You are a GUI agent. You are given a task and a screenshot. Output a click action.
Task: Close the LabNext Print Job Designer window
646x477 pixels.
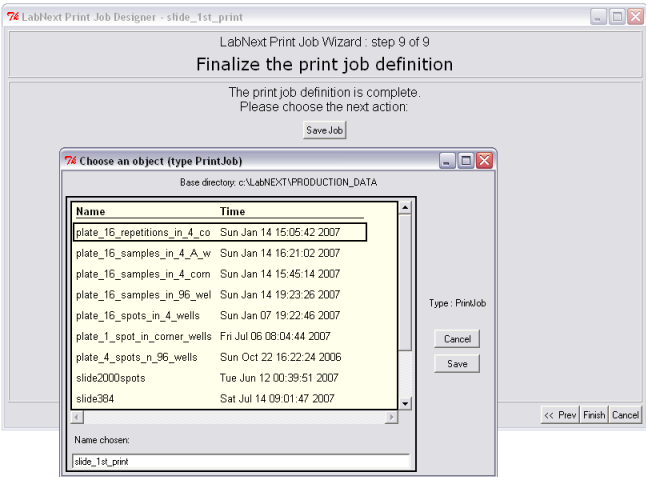coord(635,17)
